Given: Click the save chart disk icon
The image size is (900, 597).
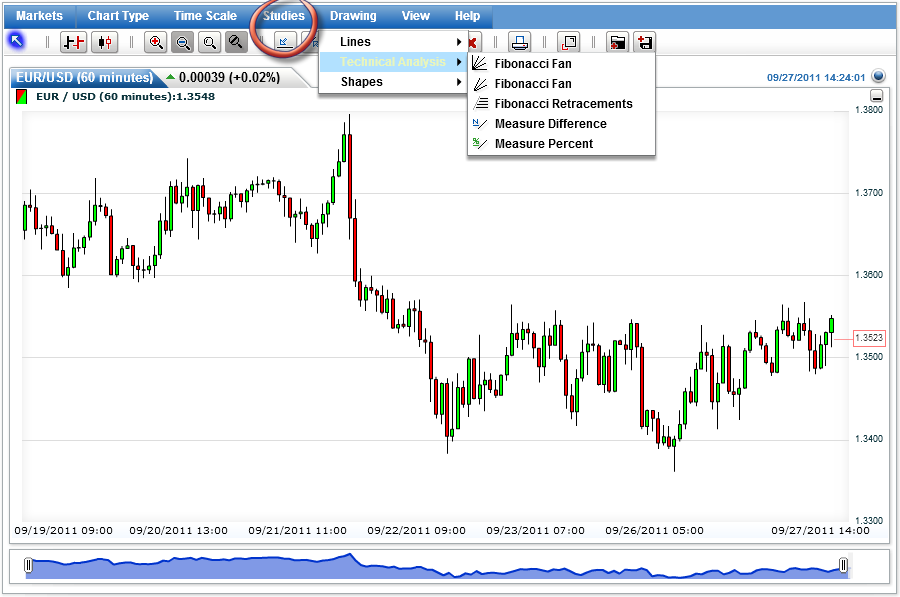Looking at the screenshot, I should point(645,42).
